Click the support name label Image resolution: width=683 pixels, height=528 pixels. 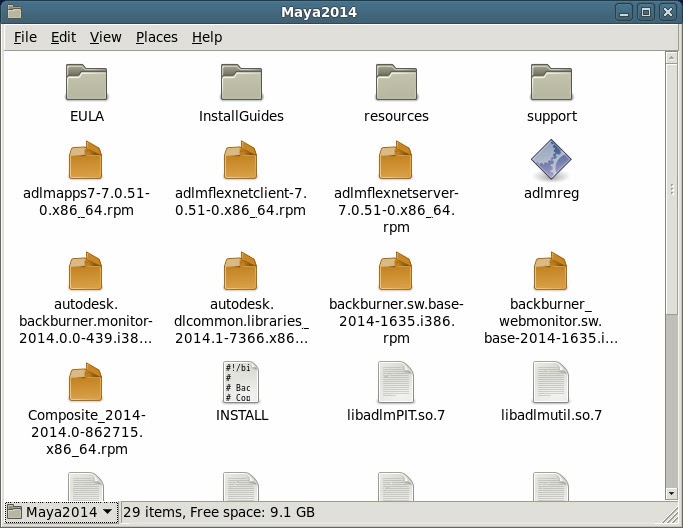(551, 116)
